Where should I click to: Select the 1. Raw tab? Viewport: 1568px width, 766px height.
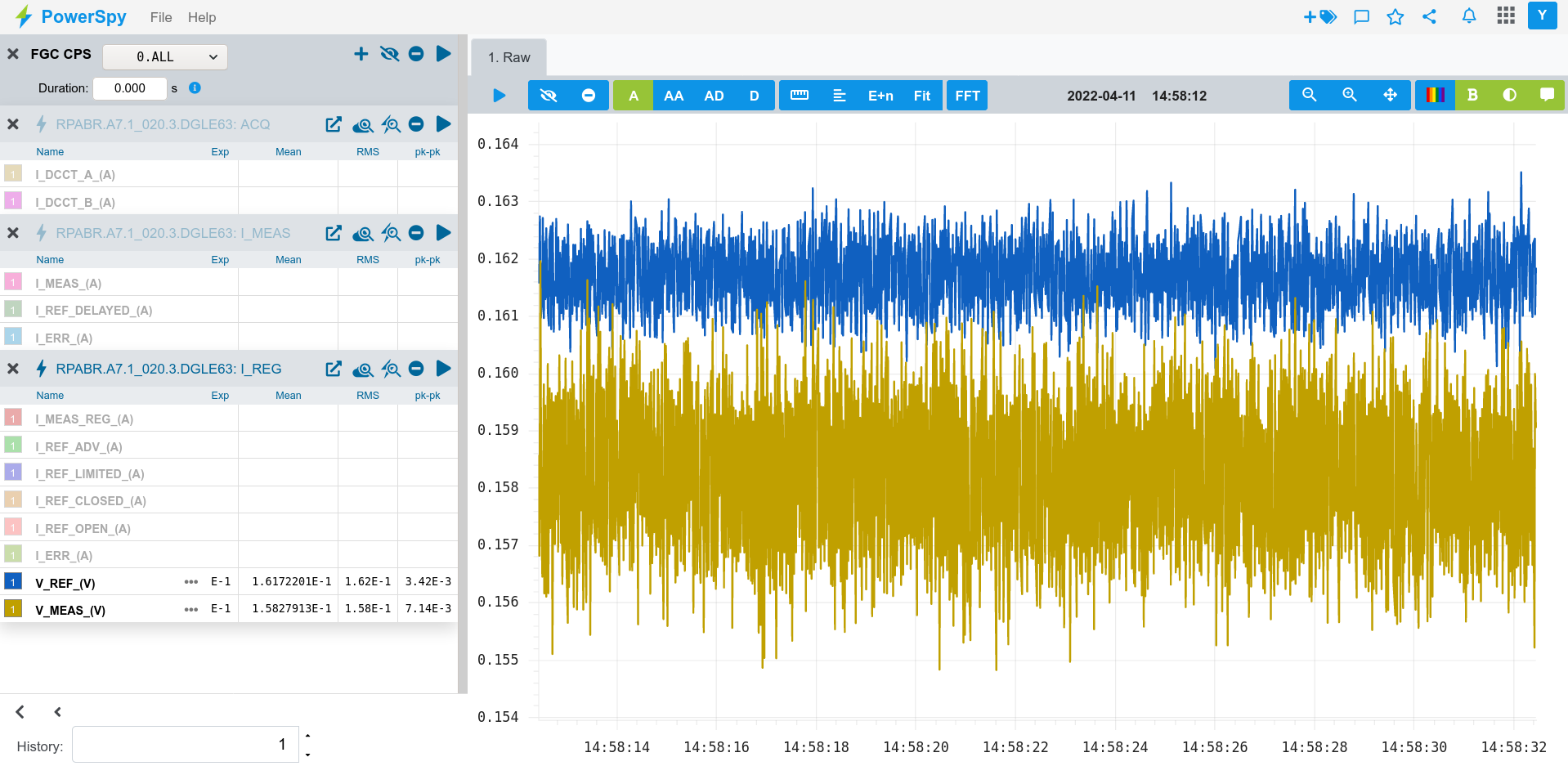pyautogui.click(x=509, y=57)
